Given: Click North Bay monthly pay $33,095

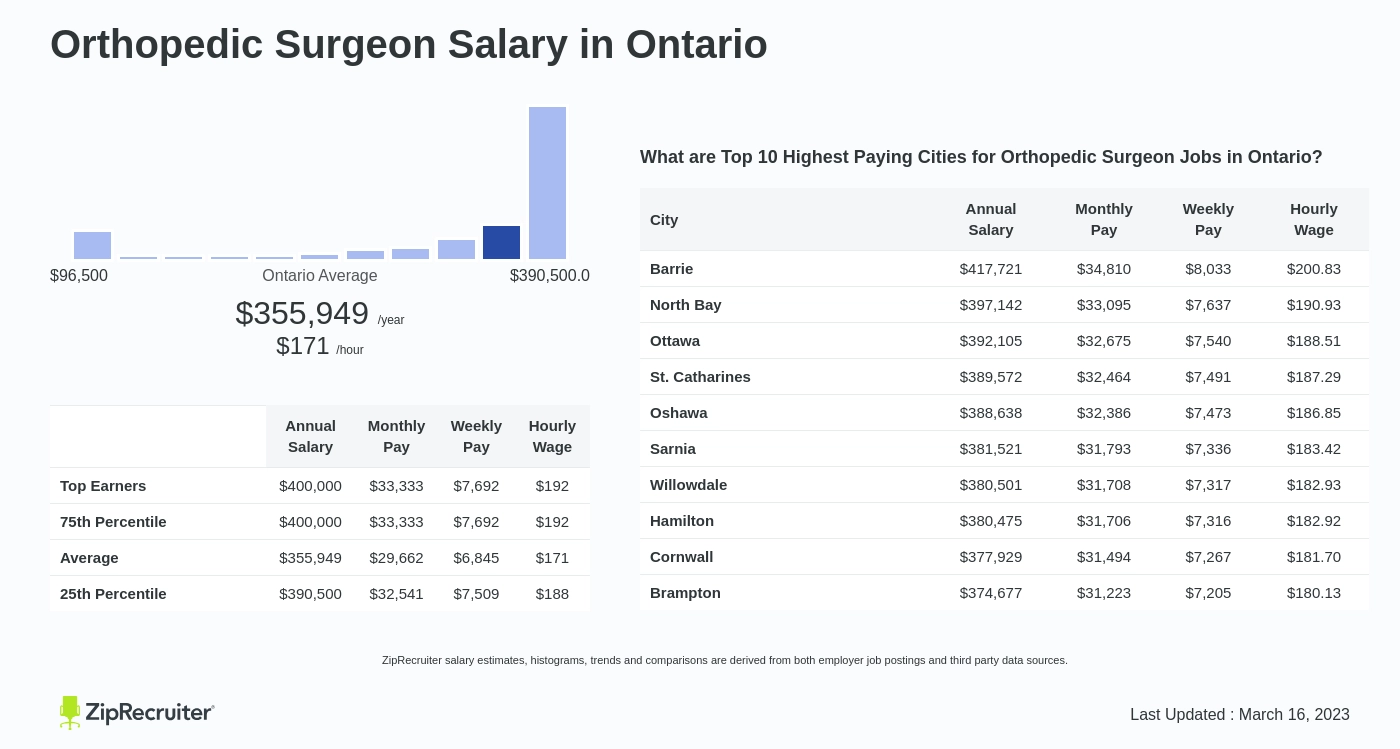Looking at the screenshot, I should pos(1104,304).
